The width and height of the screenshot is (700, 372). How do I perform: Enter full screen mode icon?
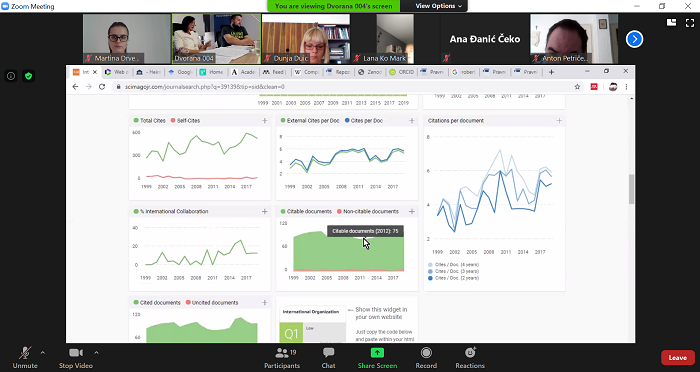click(x=690, y=23)
